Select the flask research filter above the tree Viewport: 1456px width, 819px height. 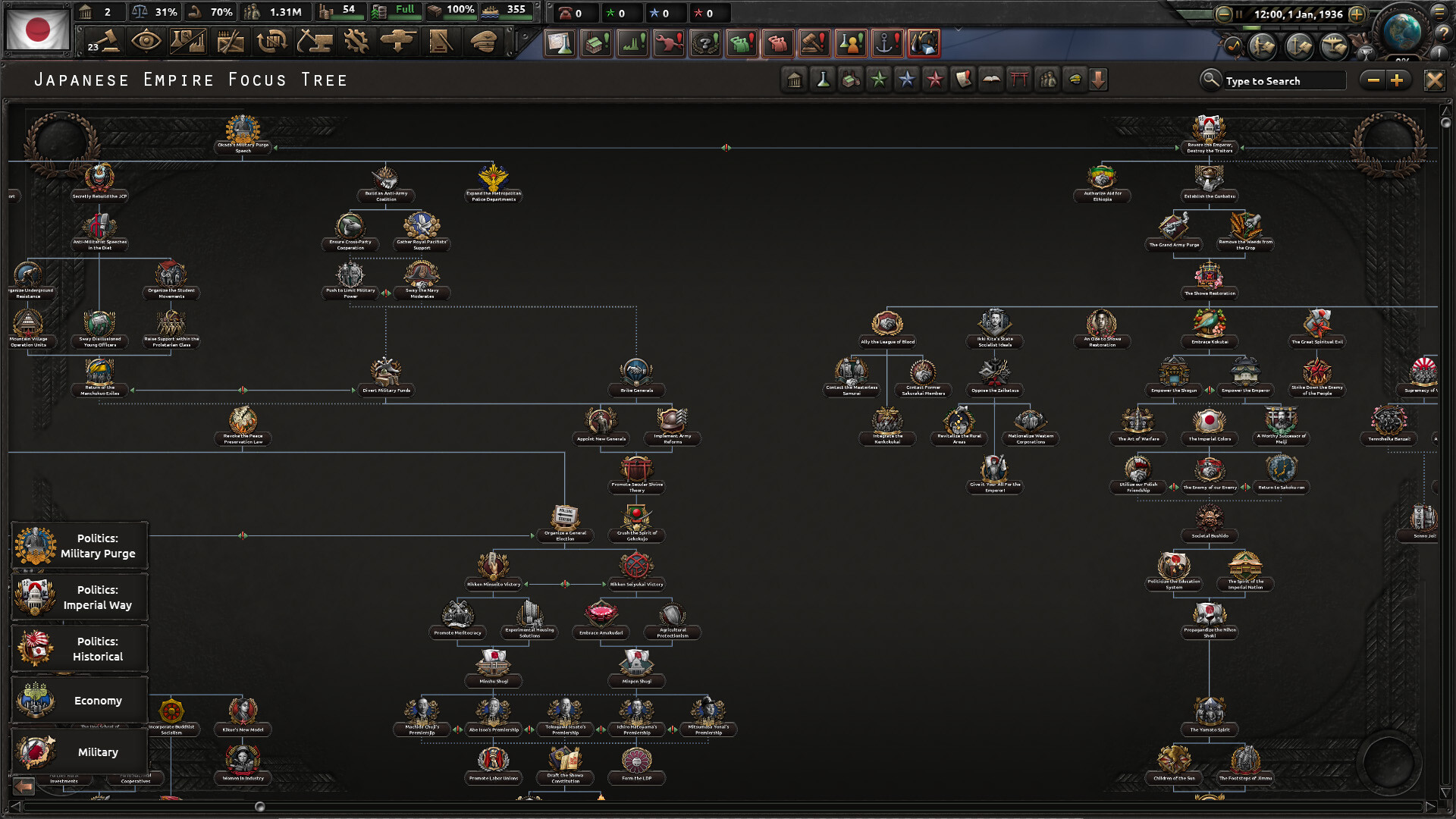click(823, 79)
